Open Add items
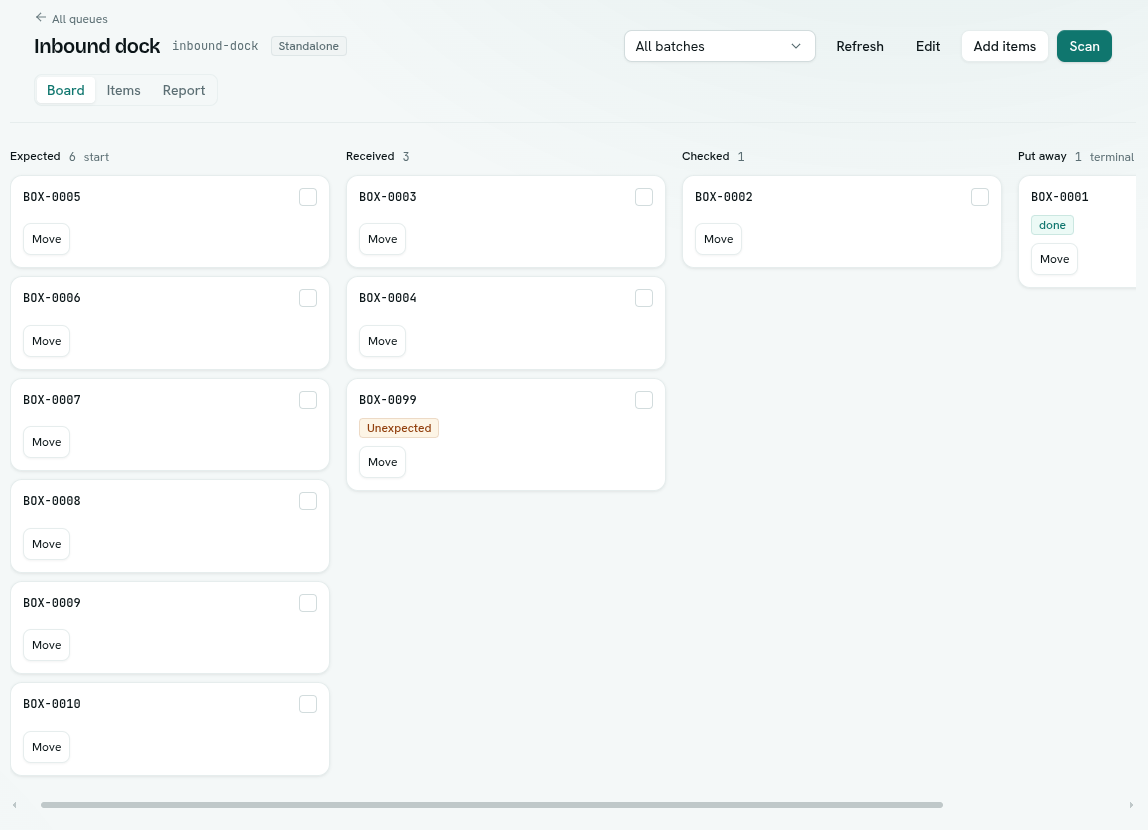Screen dimensions: 1148x830 point(1004,46)
